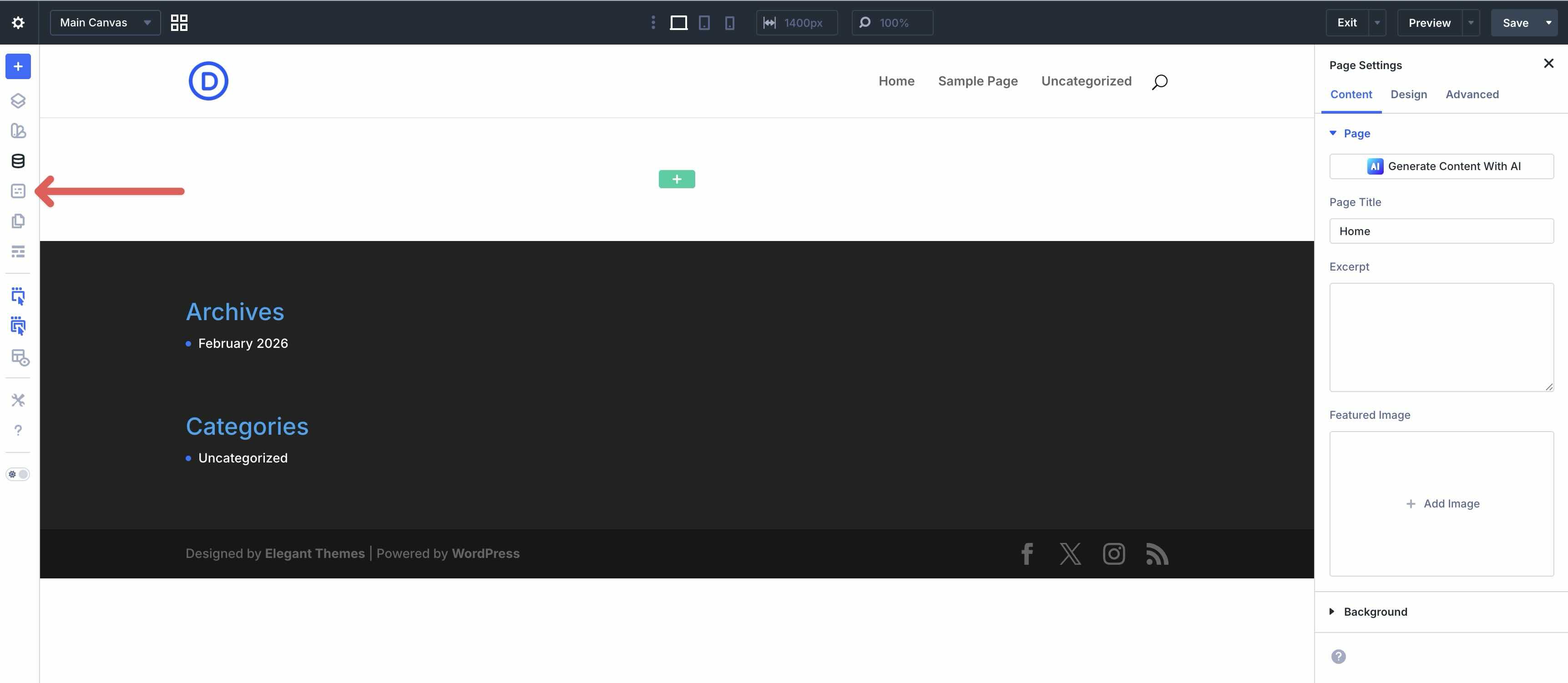This screenshot has height=683, width=1568.
Task: Open the clipboard/copy icon in the sidebar
Action: click(18, 221)
